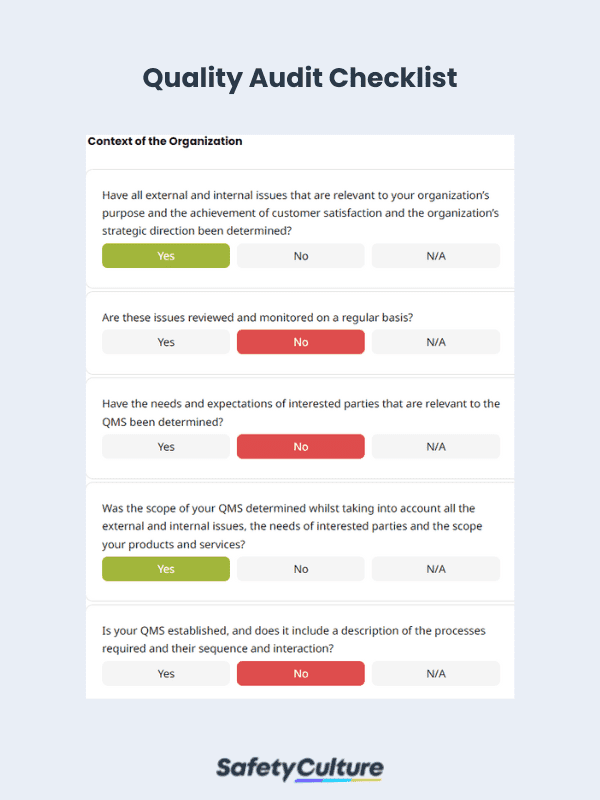Answer Yes to the QMS established question
600x800 pixels.
tap(165, 673)
